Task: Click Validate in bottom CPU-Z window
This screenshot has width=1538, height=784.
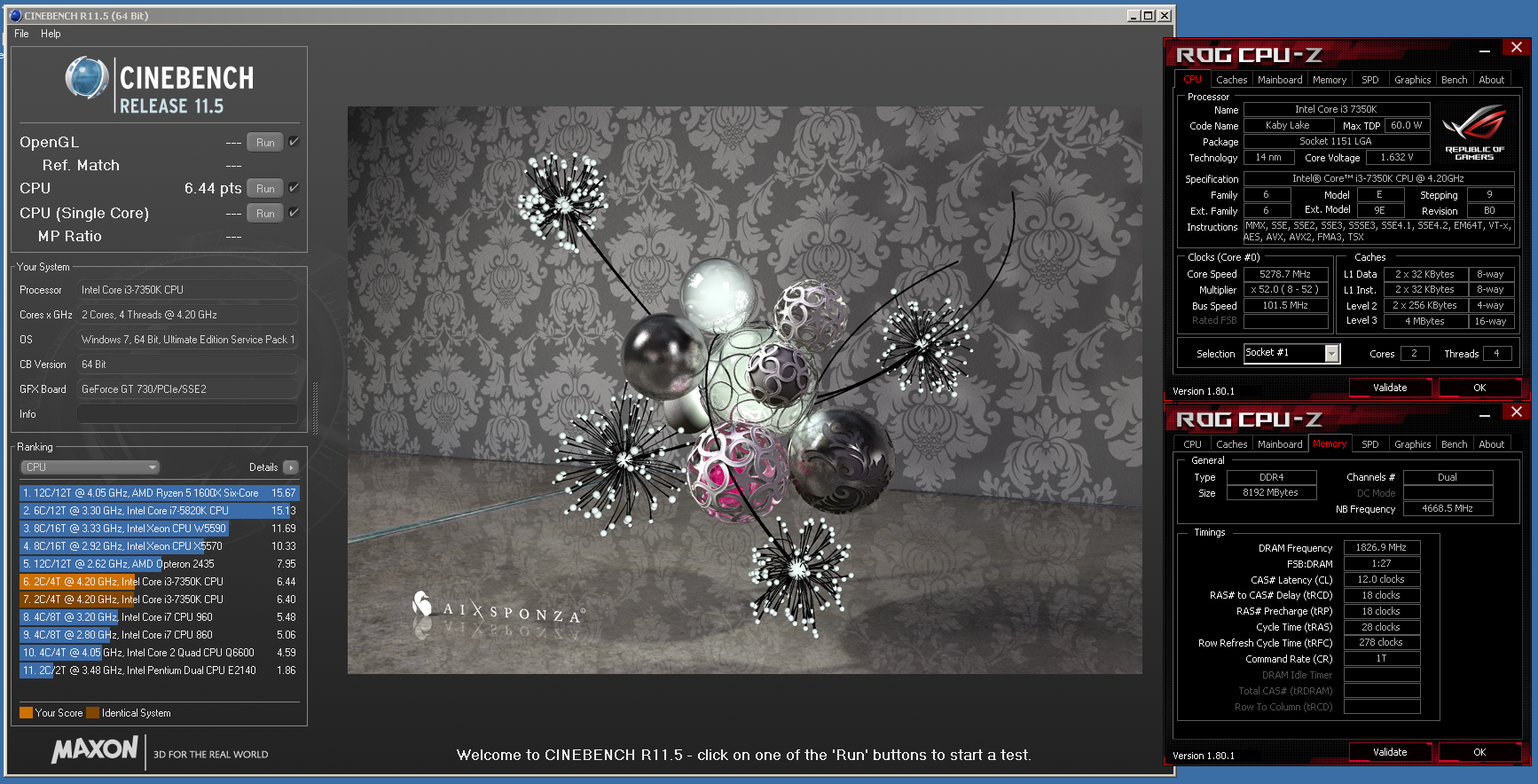Action: (1390, 752)
